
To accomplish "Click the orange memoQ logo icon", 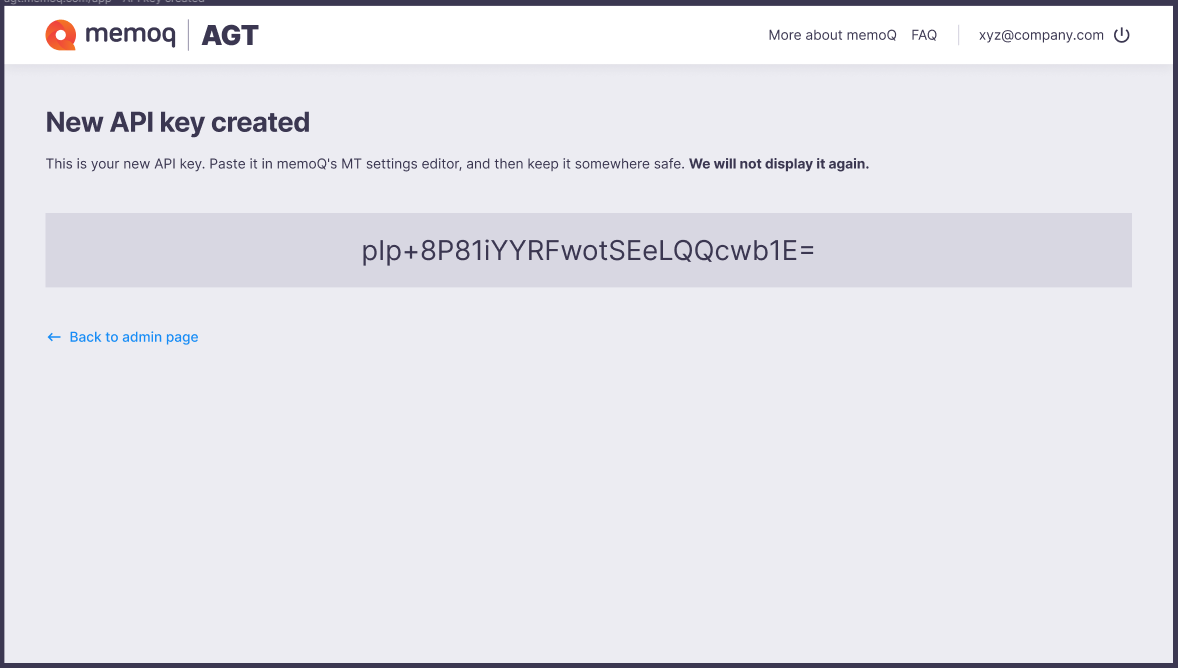I will (61, 35).
